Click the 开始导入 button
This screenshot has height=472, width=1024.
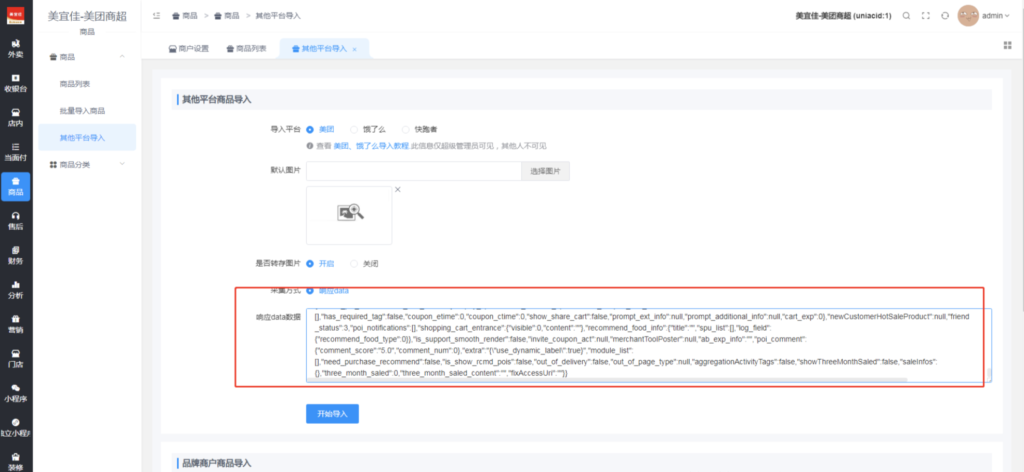[x=332, y=414]
